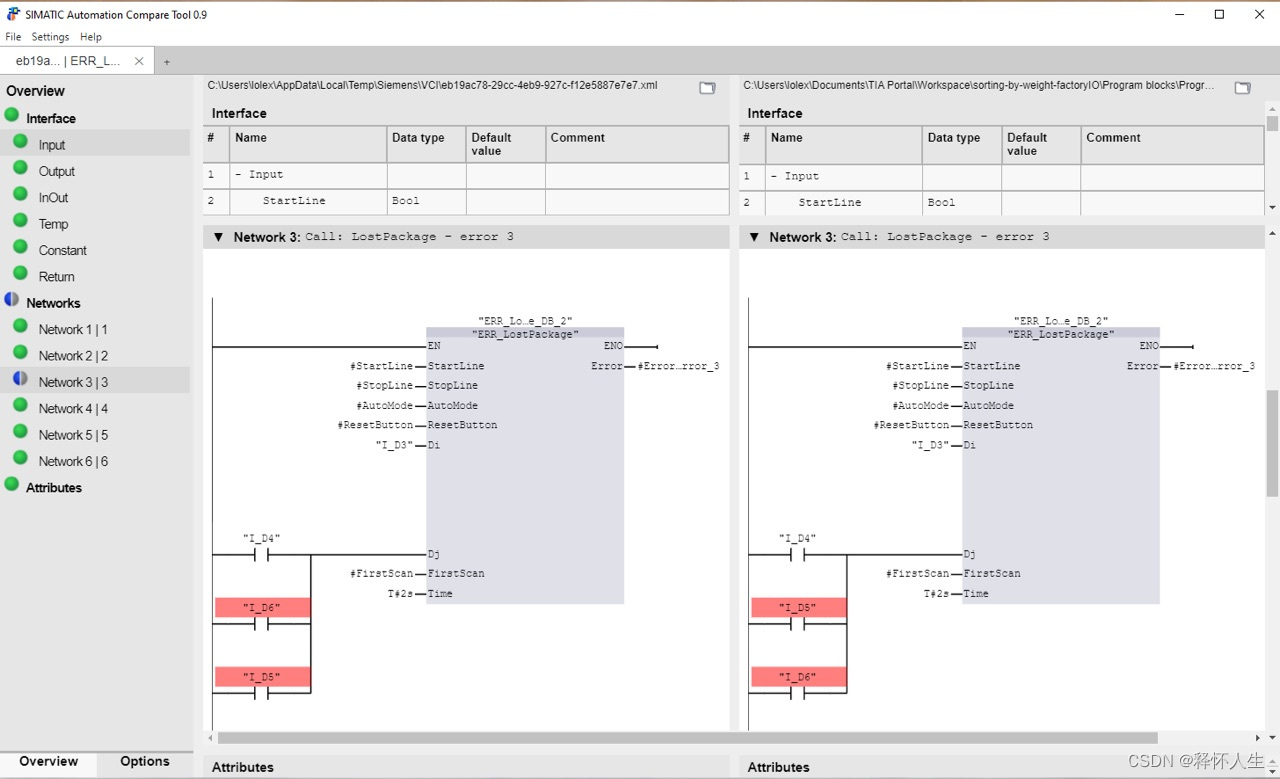The width and height of the screenshot is (1280, 779).
Task: Click the green status icon beside Temp
Action: (20, 220)
